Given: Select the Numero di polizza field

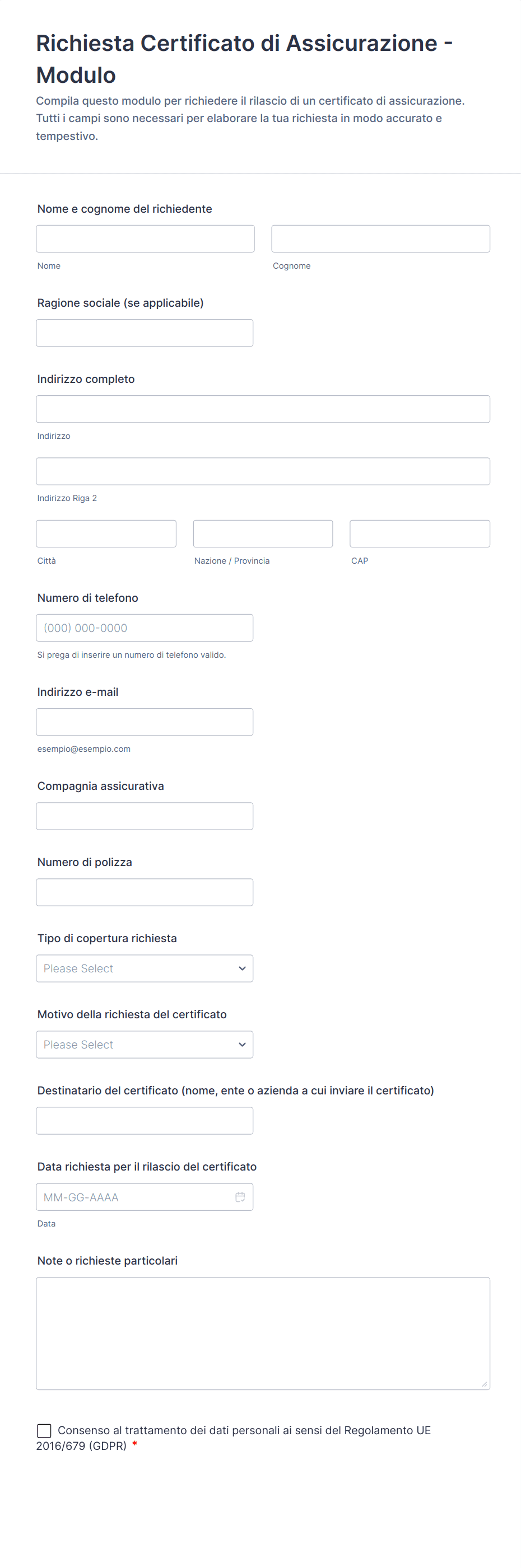Looking at the screenshot, I should coord(145,892).
